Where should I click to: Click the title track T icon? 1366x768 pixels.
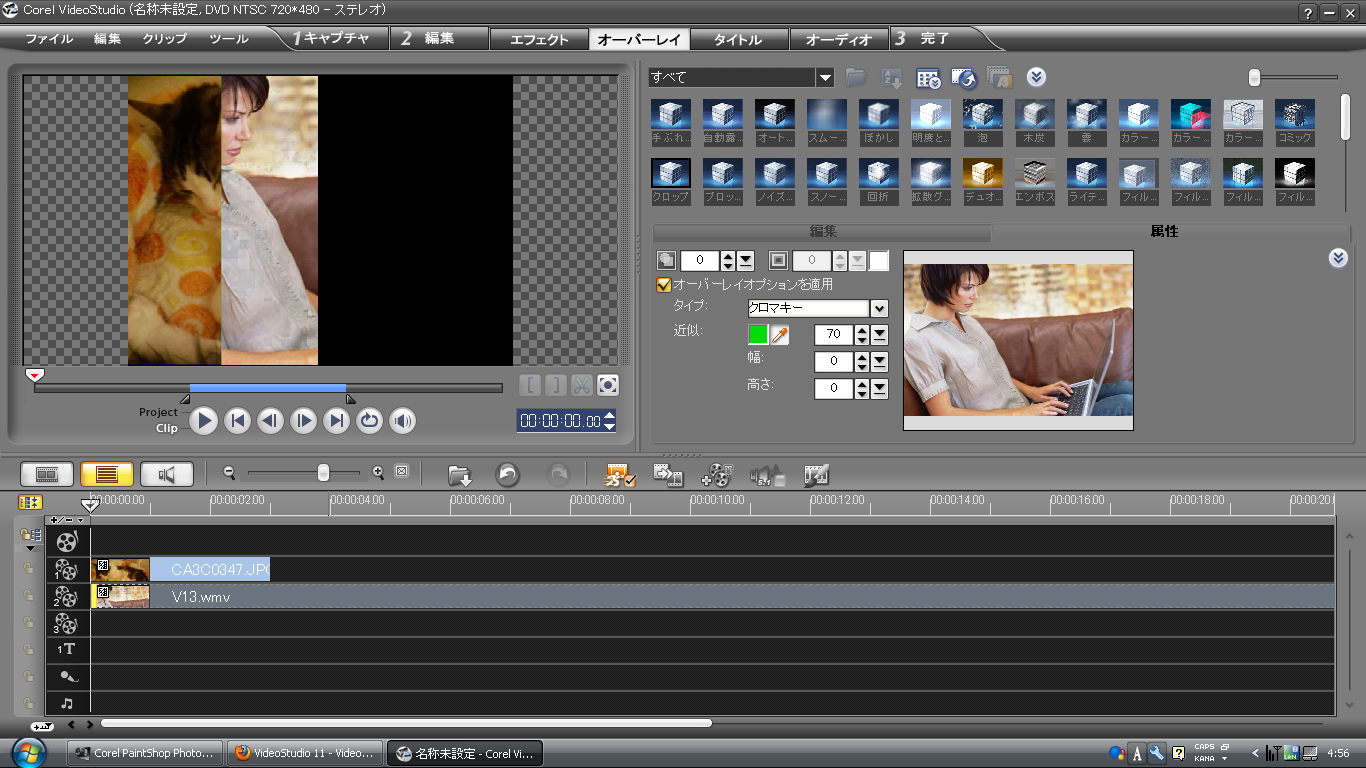(x=66, y=649)
